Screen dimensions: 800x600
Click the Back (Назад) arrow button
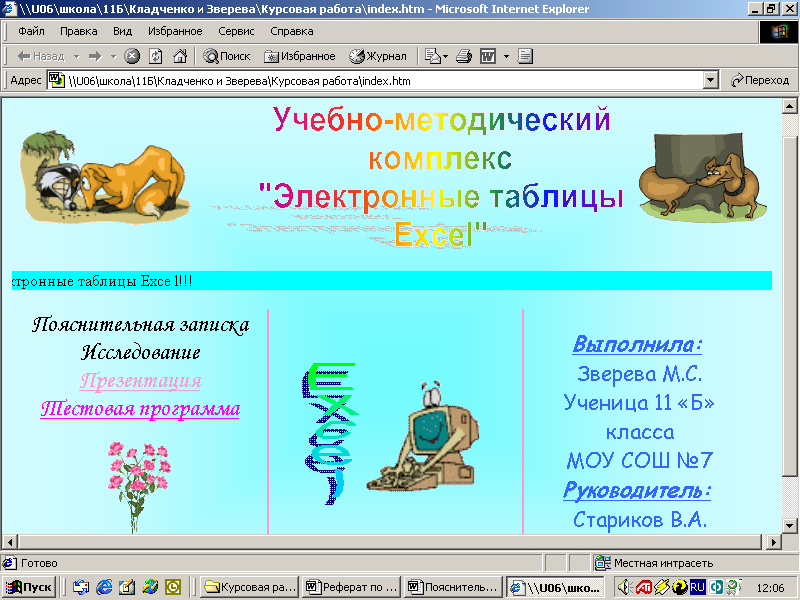(41, 56)
